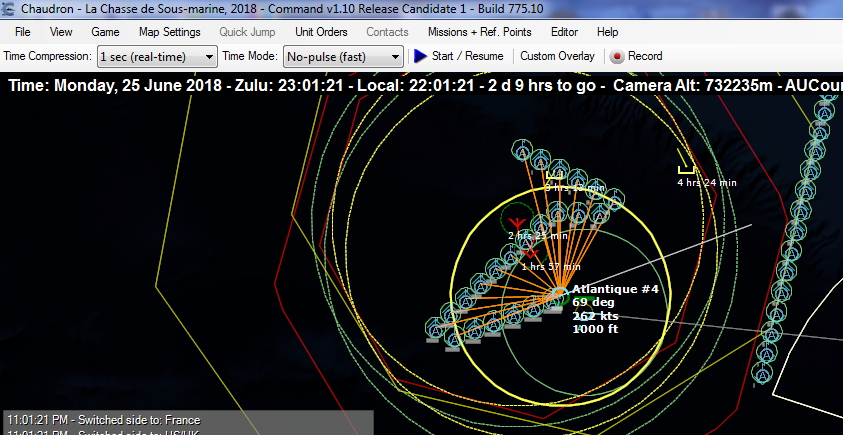
Task: Click the 1000 ft altitude readout
Action: [x=595, y=329]
